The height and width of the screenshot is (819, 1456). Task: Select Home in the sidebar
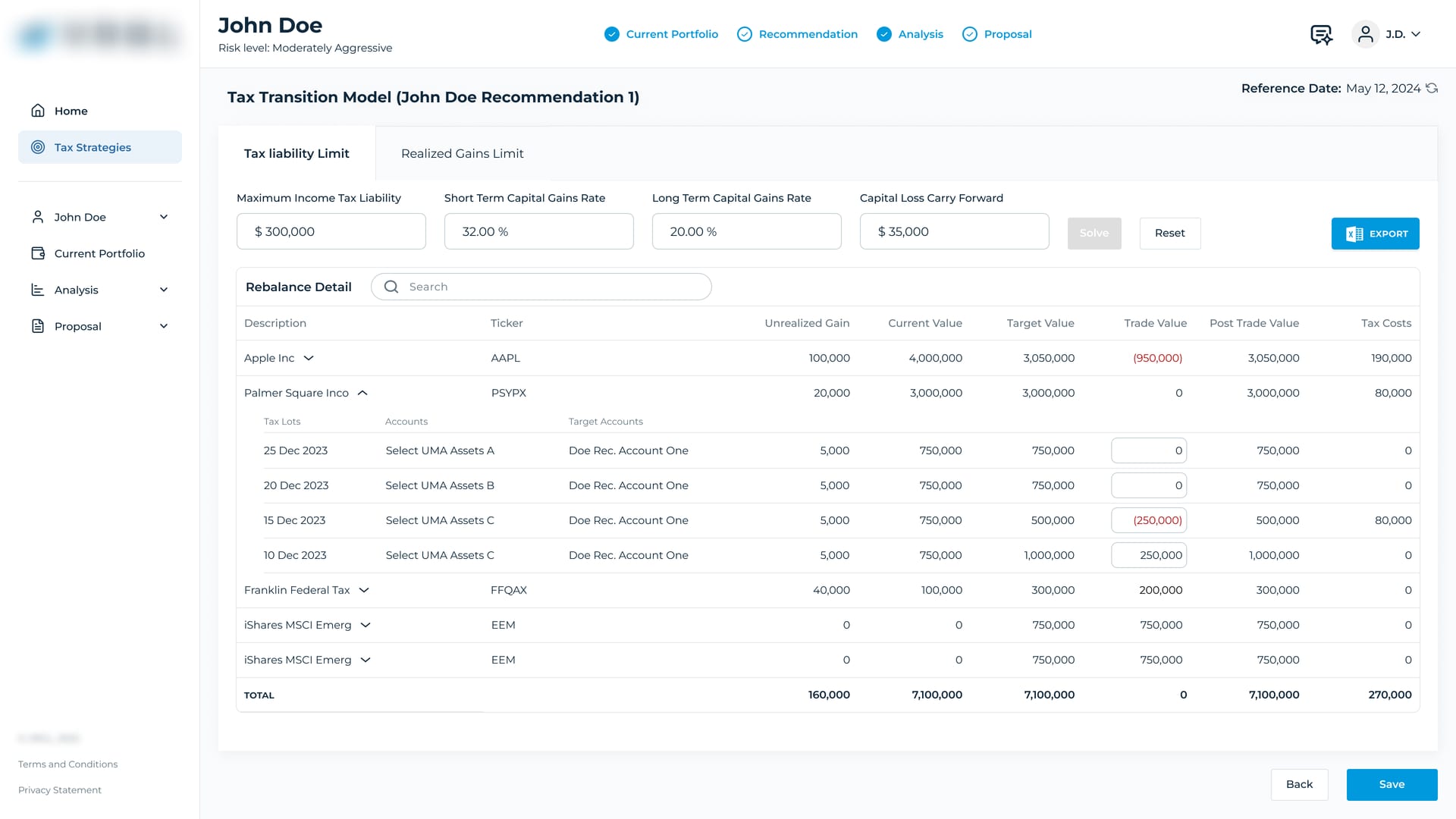[100, 111]
